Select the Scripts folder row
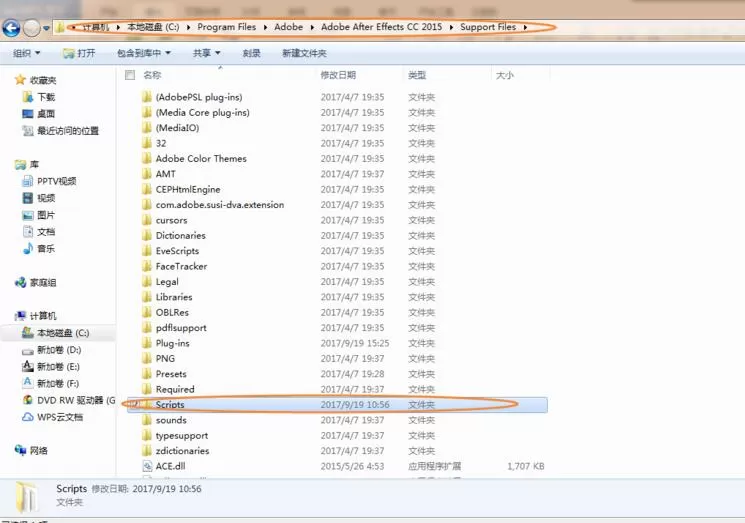This screenshot has width=745, height=523. pyautogui.click(x=337, y=405)
